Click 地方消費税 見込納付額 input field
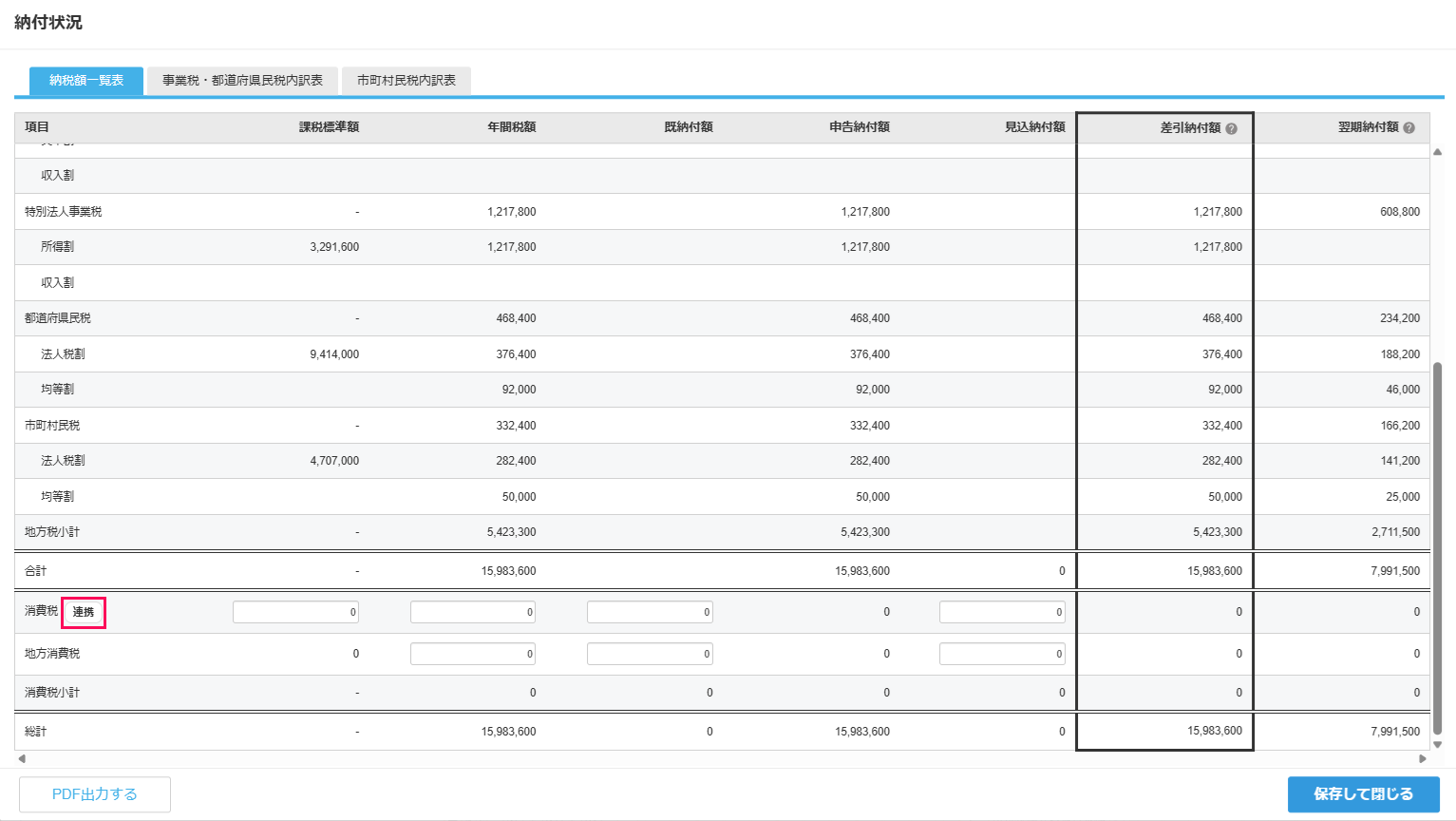Viewport: 1456px width, 821px height. (1002, 654)
